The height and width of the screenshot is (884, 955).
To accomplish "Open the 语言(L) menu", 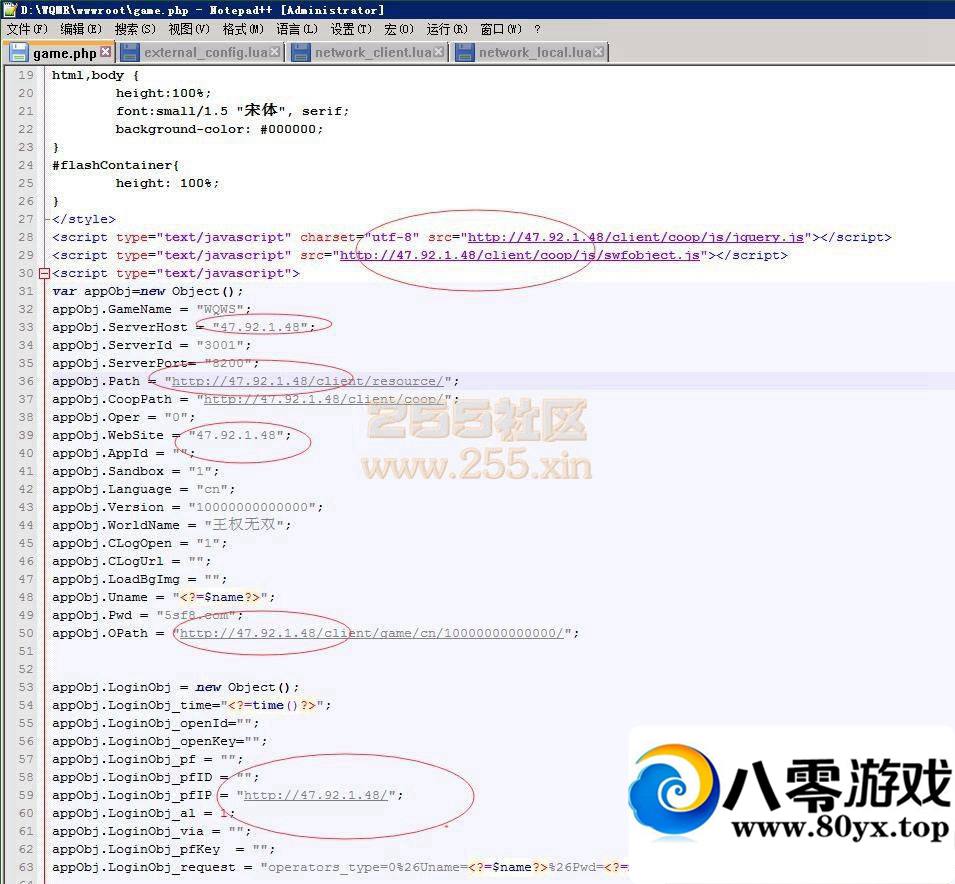I will [x=297, y=29].
